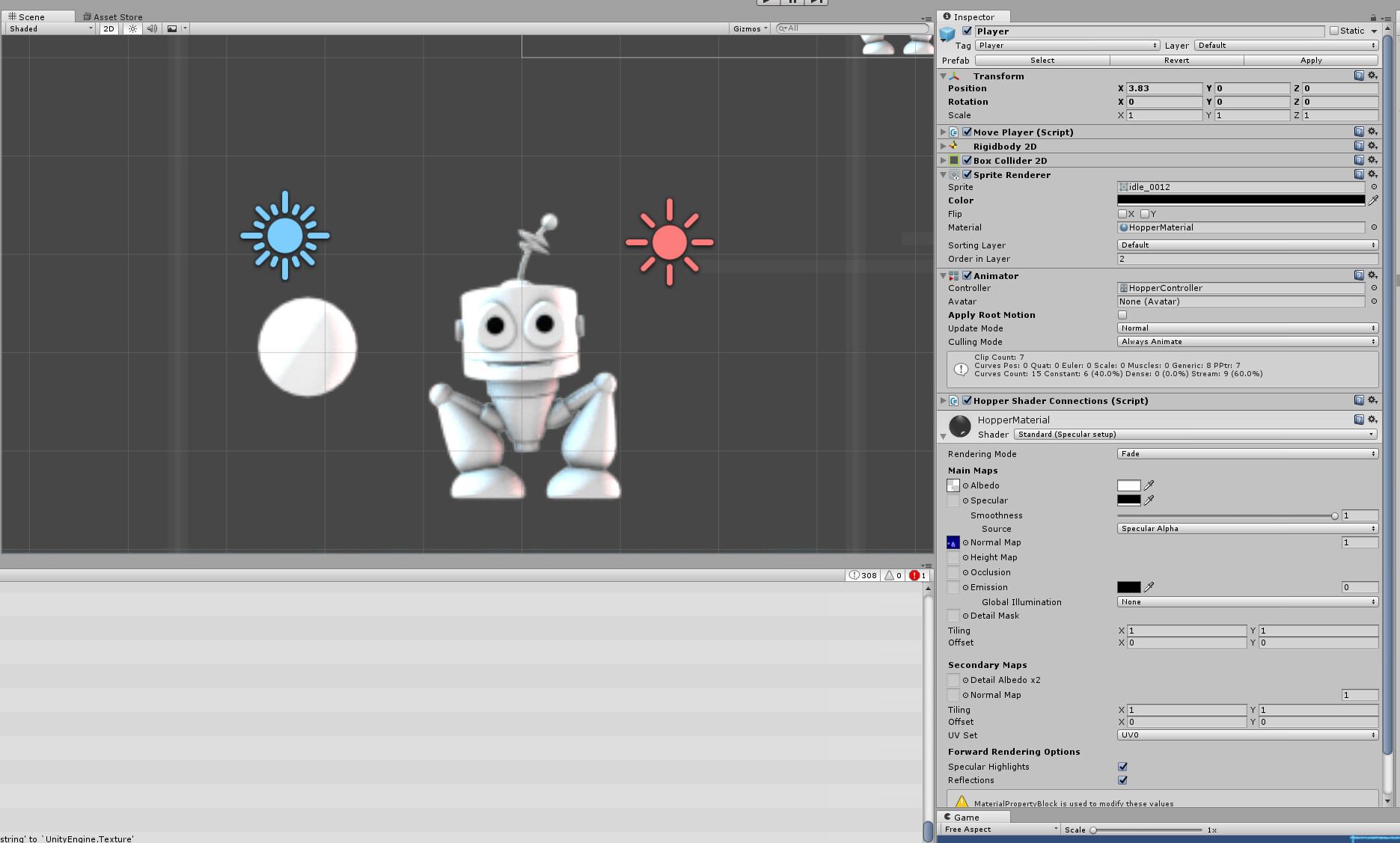The height and width of the screenshot is (843, 1400).
Task: Click Albedo color eyedropper icon
Action: pyautogui.click(x=1149, y=485)
